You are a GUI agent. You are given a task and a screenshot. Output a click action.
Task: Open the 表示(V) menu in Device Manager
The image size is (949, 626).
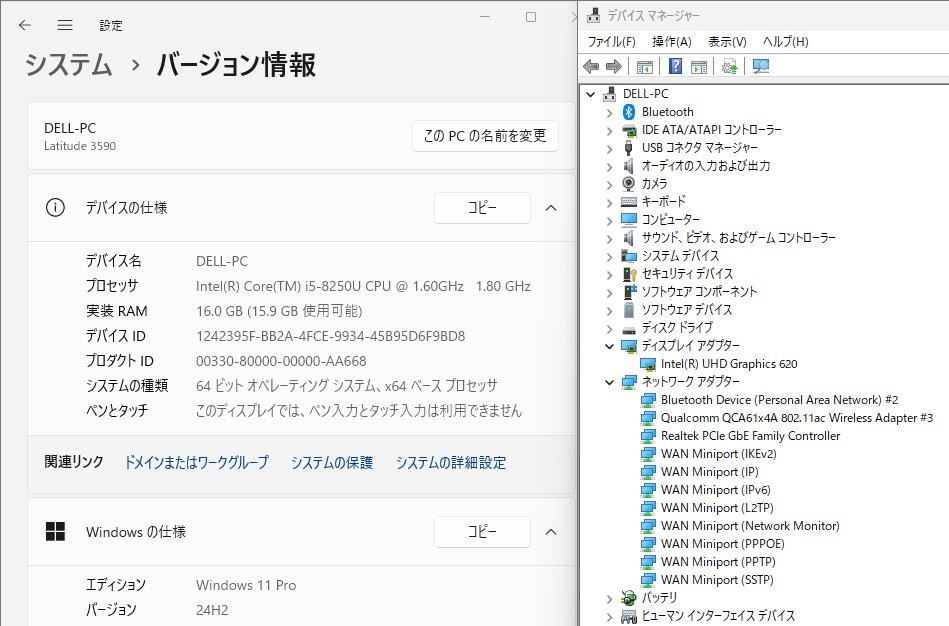pos(726,42)
